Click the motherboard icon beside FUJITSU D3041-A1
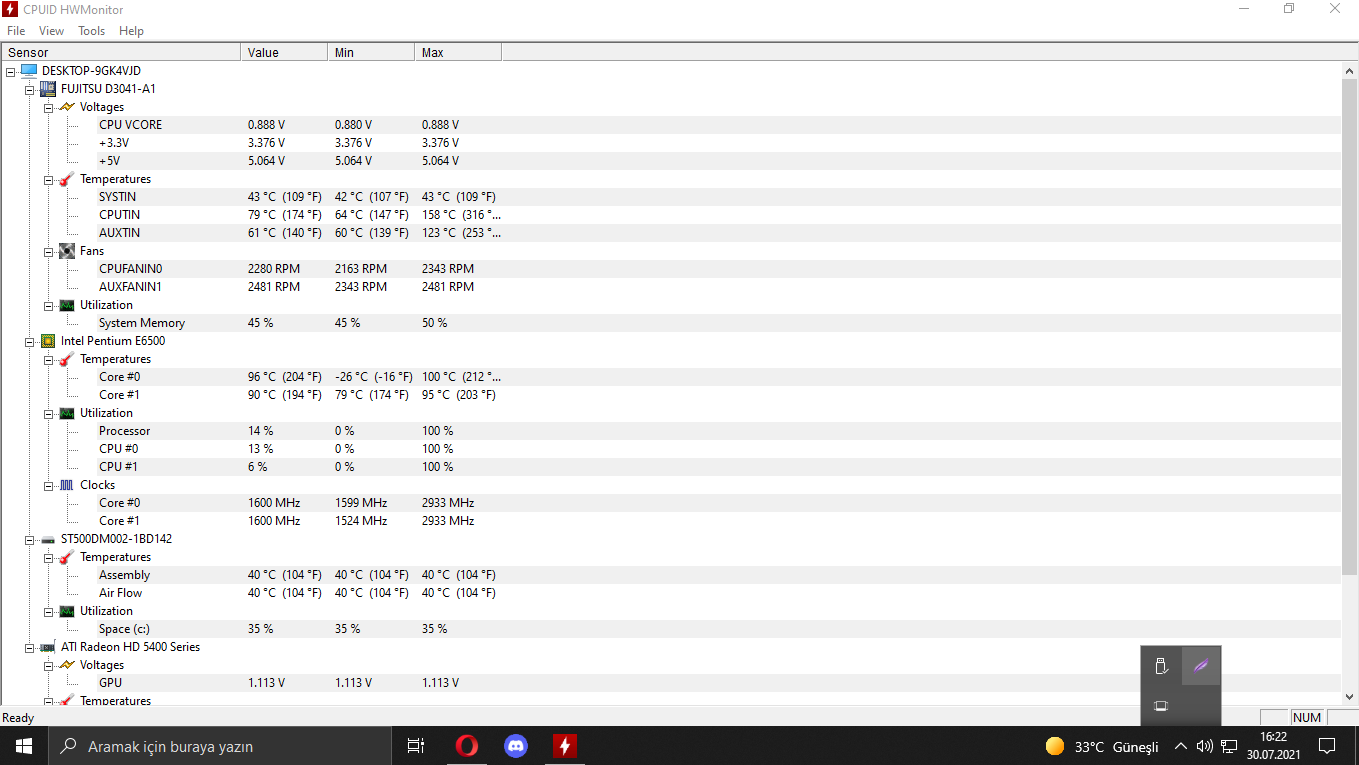Screen dimensions: 1359x765 pos(47,89)
